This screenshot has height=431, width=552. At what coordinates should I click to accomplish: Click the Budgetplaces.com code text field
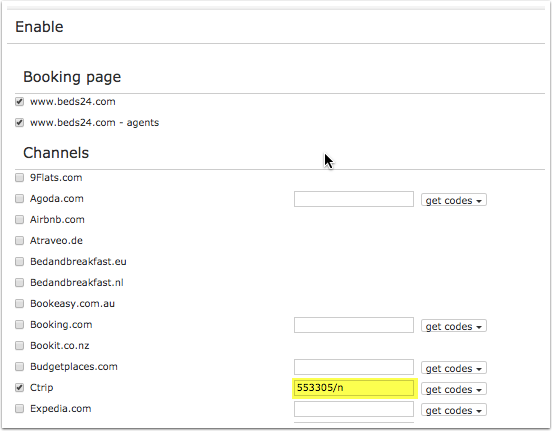pyautogui.click(x=354, y=367)
